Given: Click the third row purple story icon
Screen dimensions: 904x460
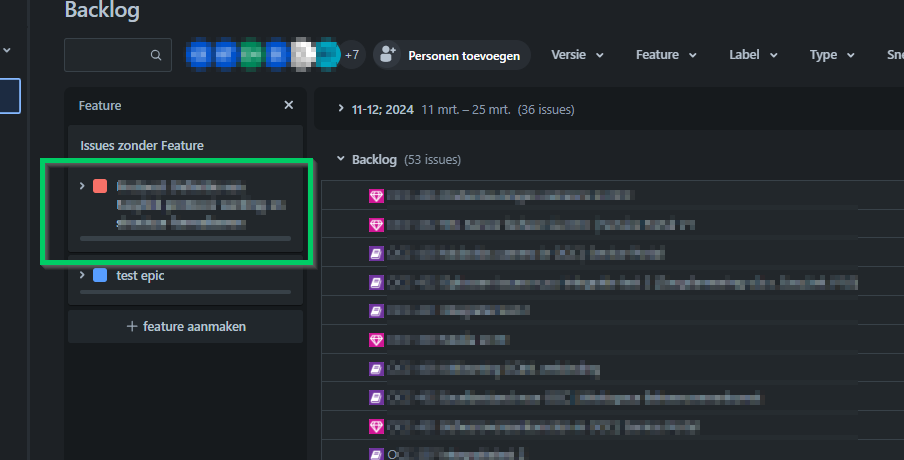Looking at the screenshot, I should (x=376, y=254).
